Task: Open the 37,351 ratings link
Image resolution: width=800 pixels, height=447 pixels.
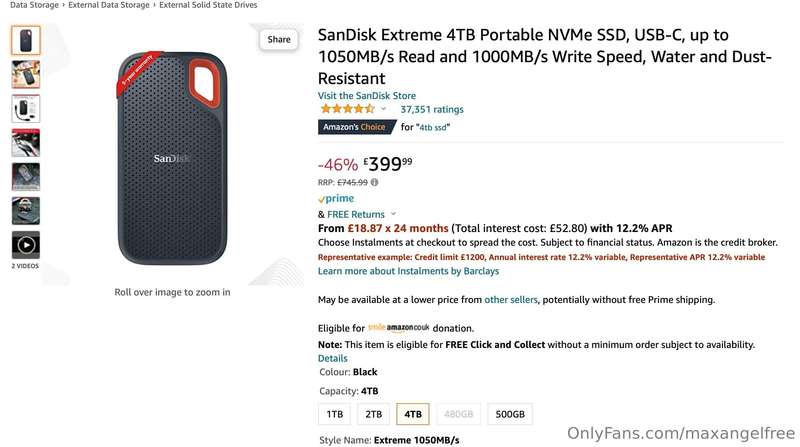Action: (x=432, y=109)
